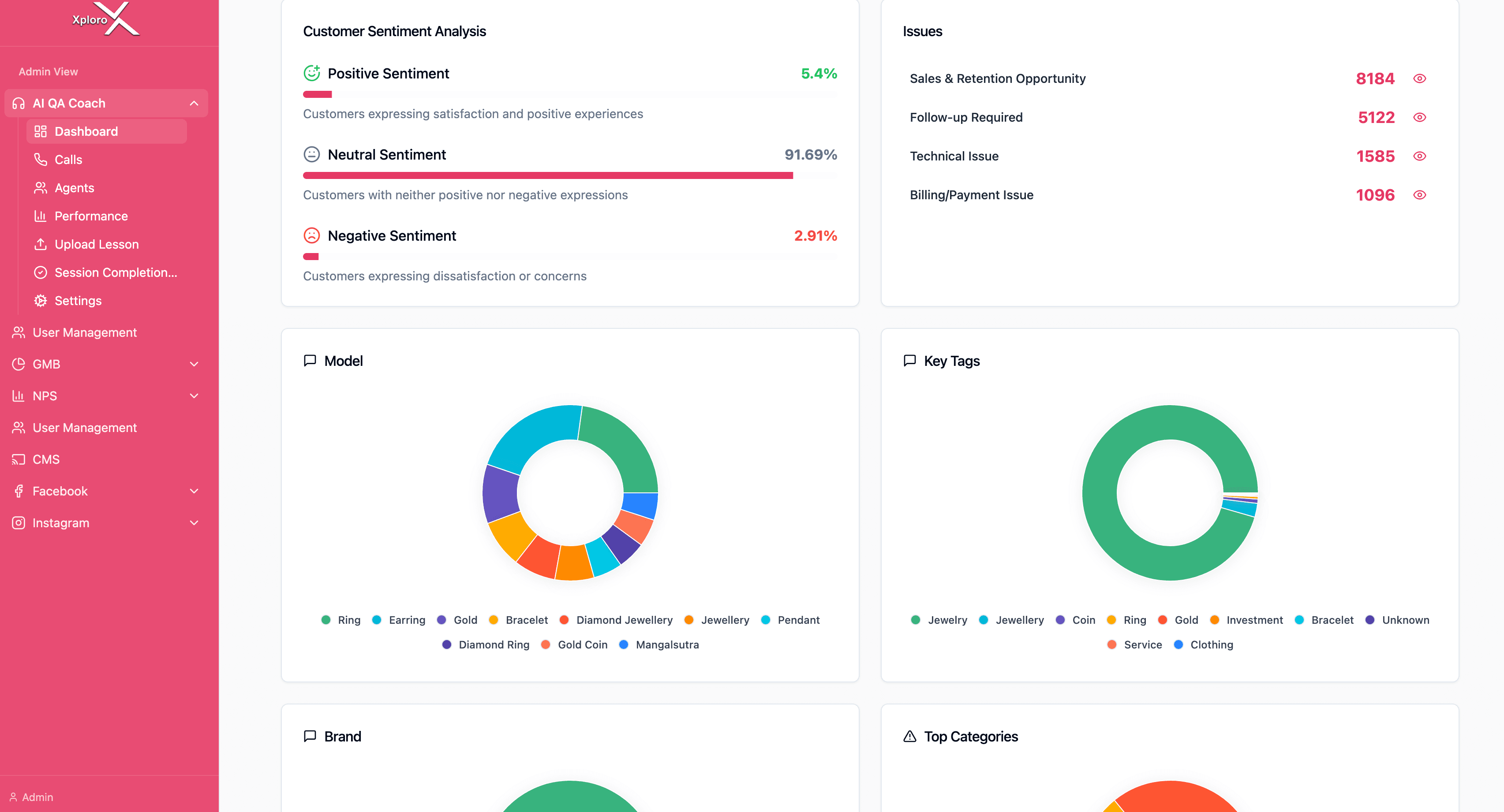The height and width of the screenshot is (812, 1504).
Task: Open the Agents section via its icon
Action: click(40, 187)
